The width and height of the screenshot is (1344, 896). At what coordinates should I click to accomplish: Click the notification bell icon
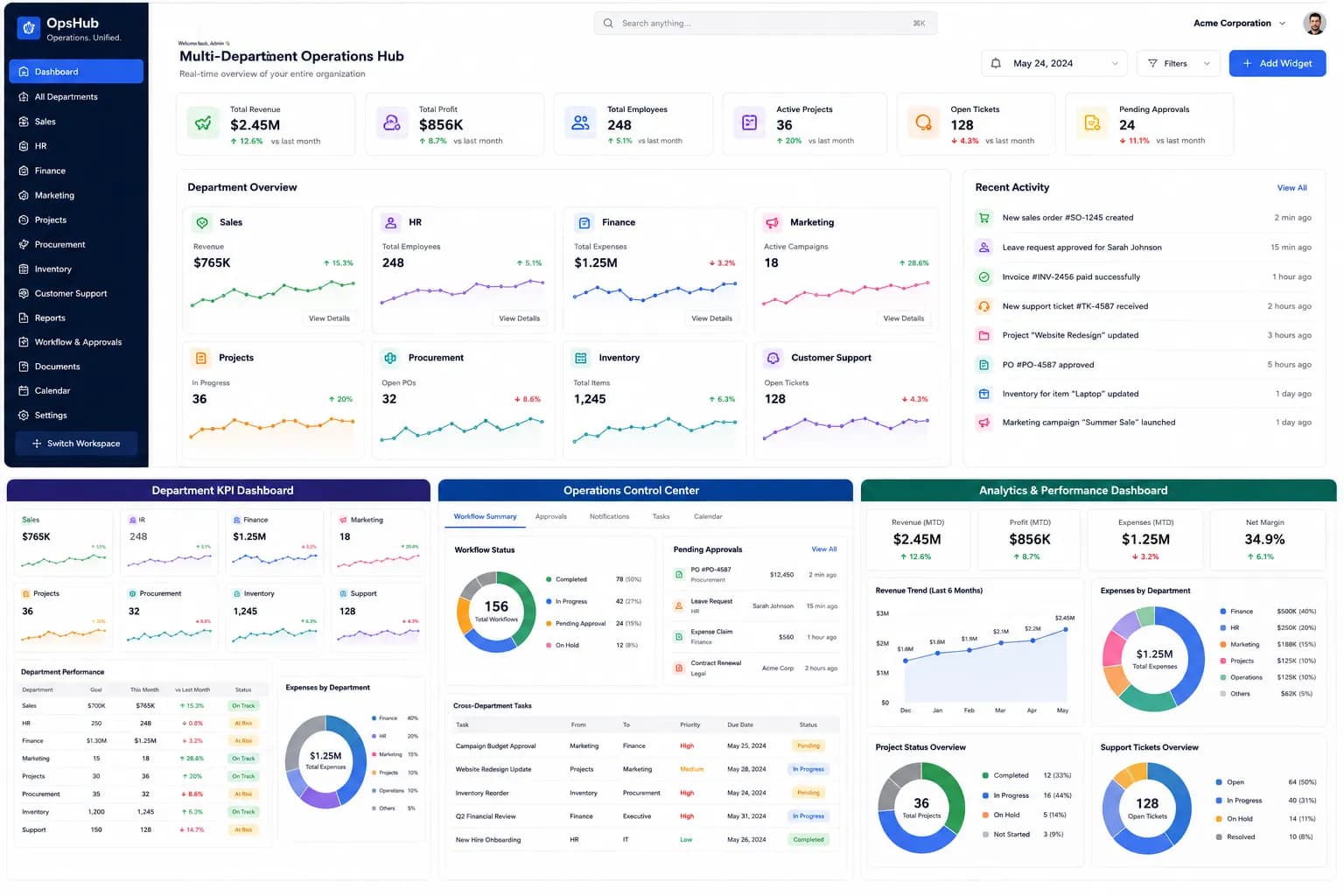pos(996,63)
